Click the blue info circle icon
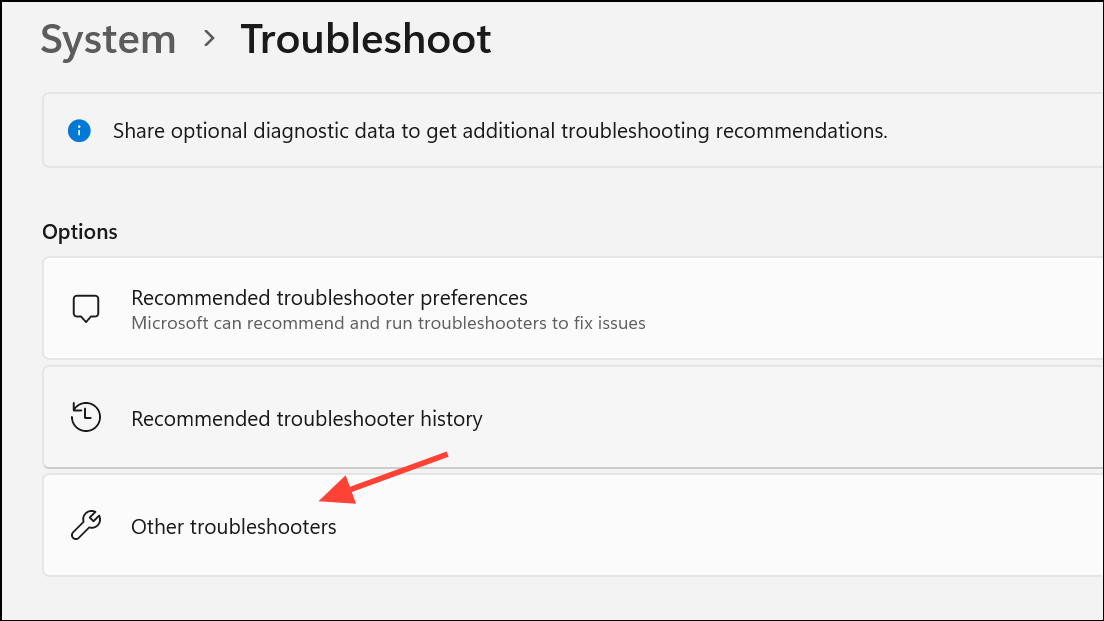Viewport: 1104px width, 621px height. 79,130
